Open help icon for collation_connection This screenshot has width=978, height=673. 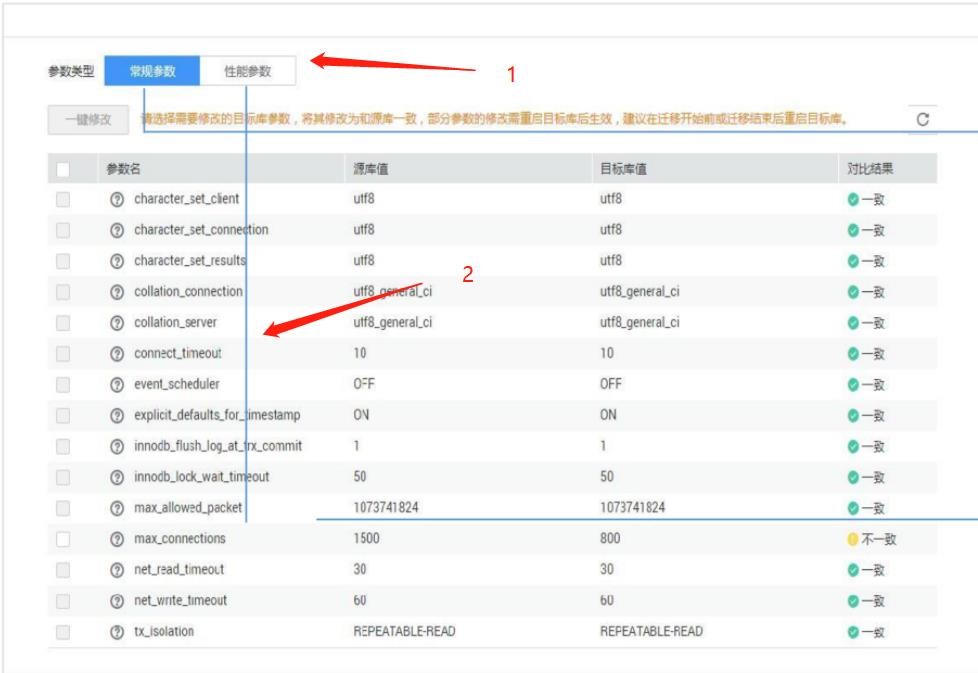click(x=117, y=292)
